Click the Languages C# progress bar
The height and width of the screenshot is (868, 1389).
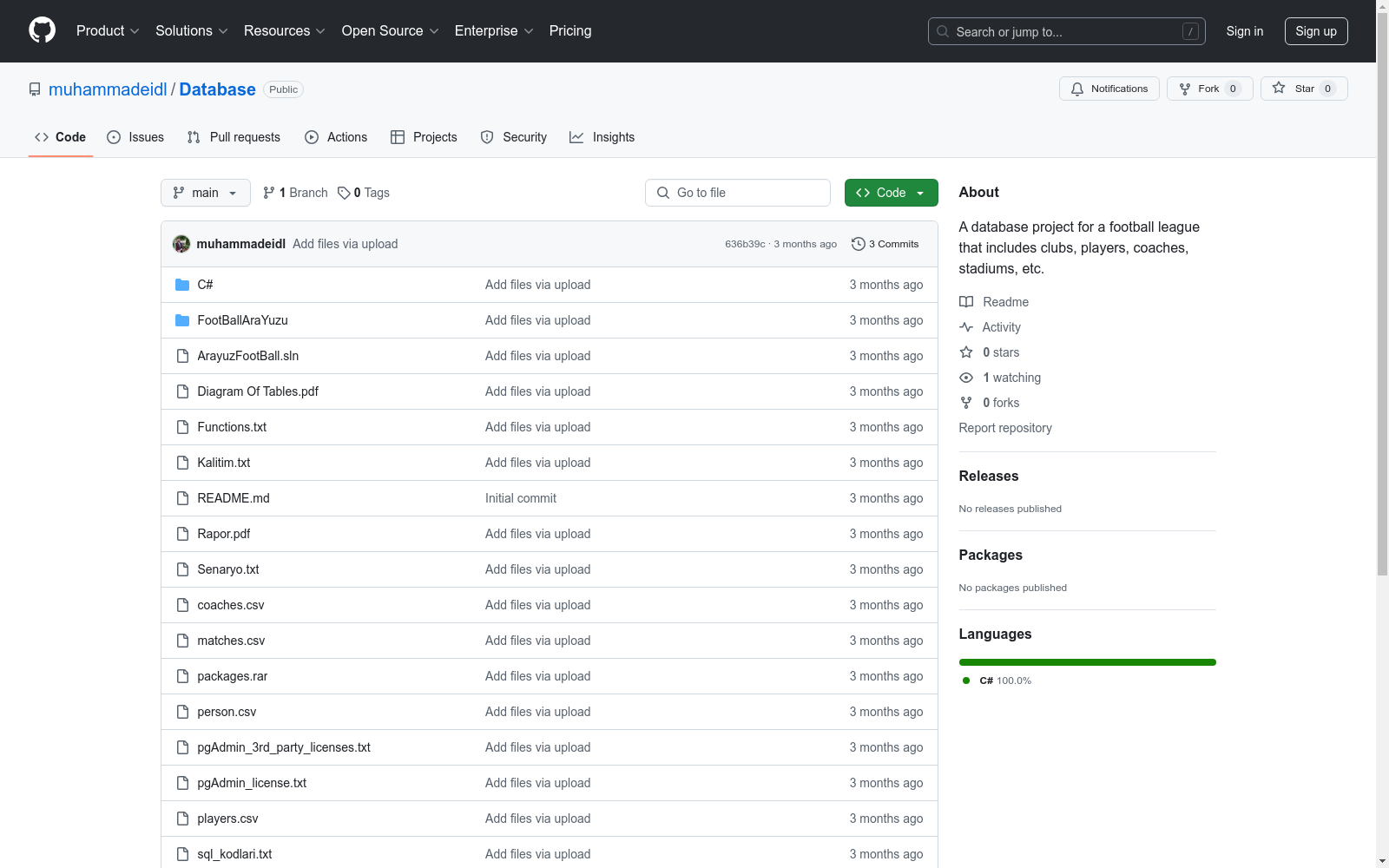pos(1088,662)
